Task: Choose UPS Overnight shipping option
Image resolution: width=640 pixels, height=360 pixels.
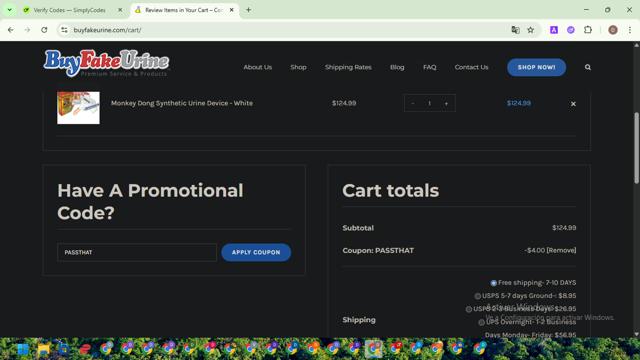Action: click(482, 322)
